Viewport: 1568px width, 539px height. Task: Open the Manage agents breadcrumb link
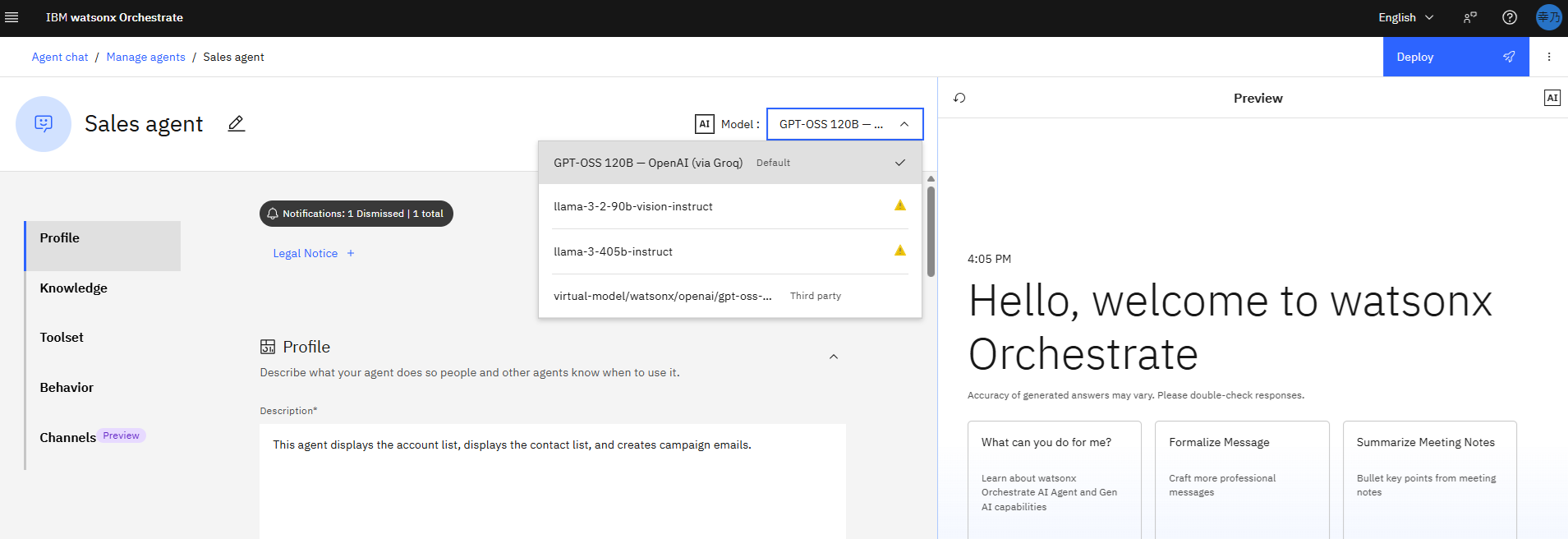145,57
